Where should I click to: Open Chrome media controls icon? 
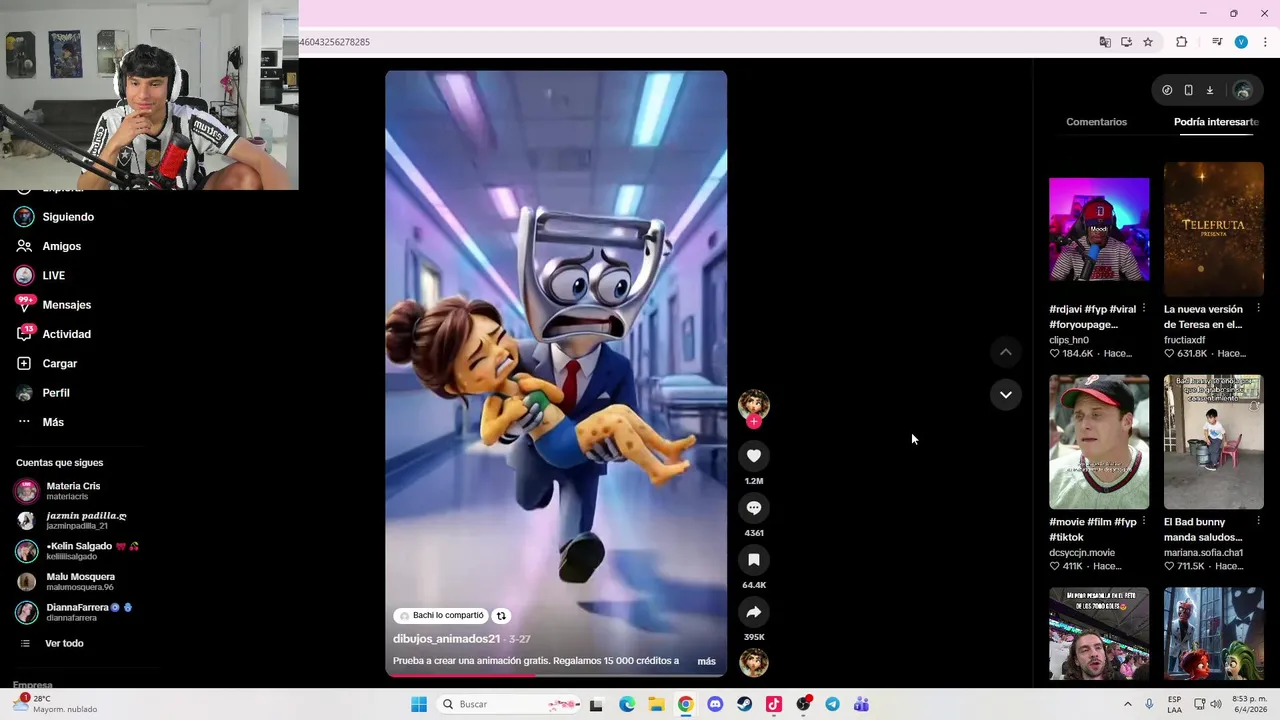[1217, 42]
